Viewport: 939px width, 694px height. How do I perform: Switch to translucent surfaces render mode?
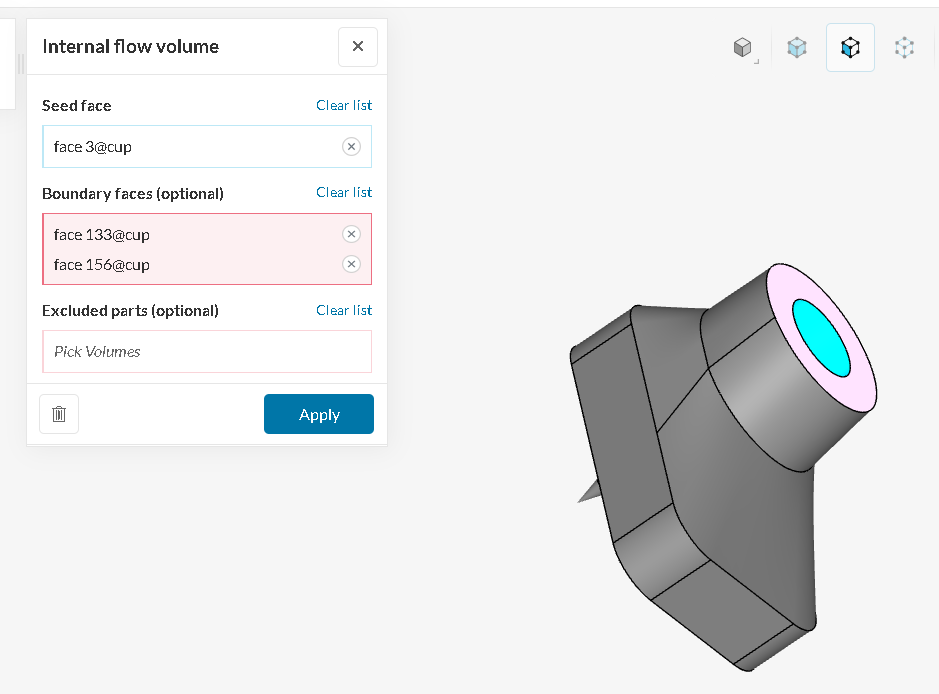point(796,47)
